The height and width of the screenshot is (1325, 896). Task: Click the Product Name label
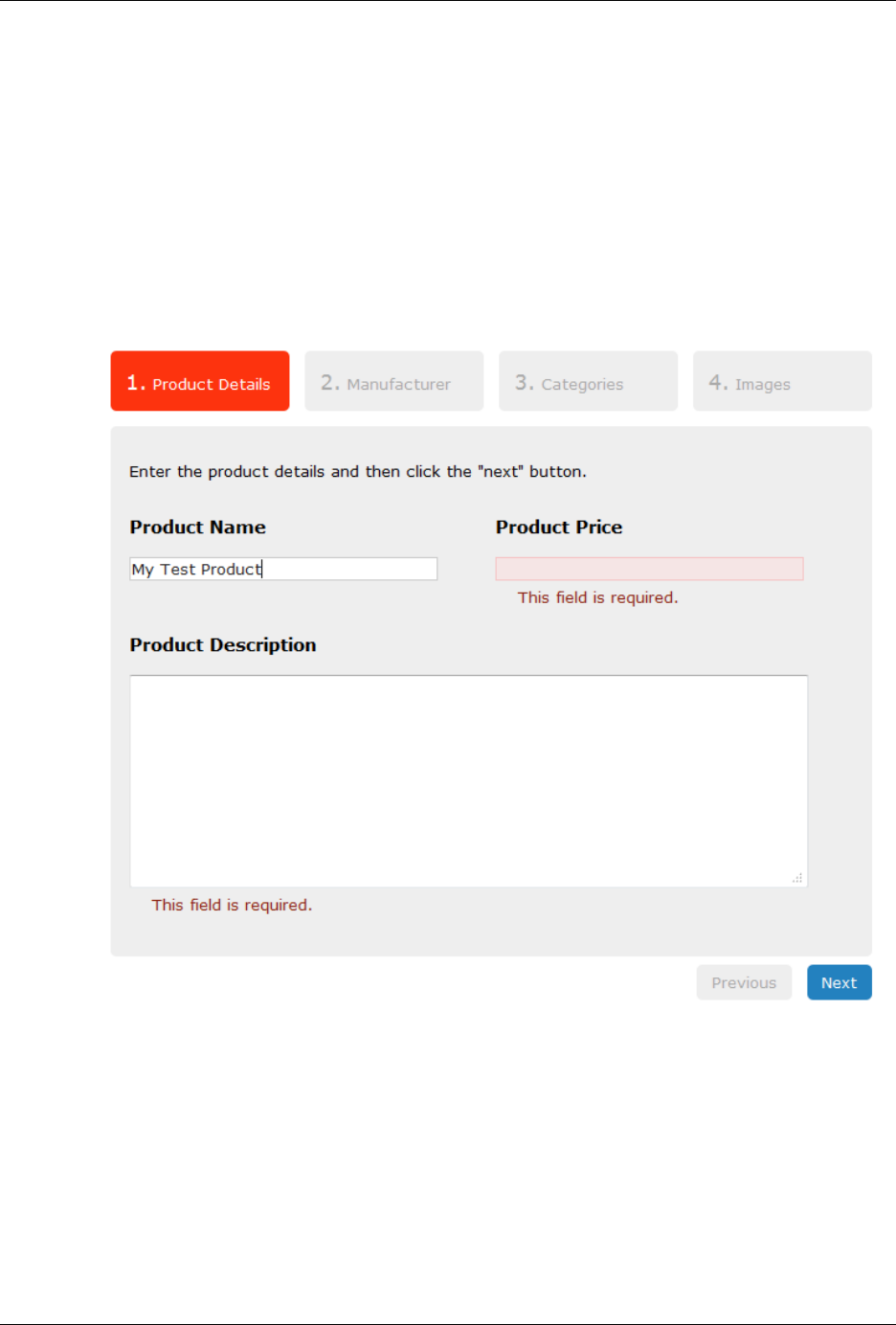click(198, 528)
